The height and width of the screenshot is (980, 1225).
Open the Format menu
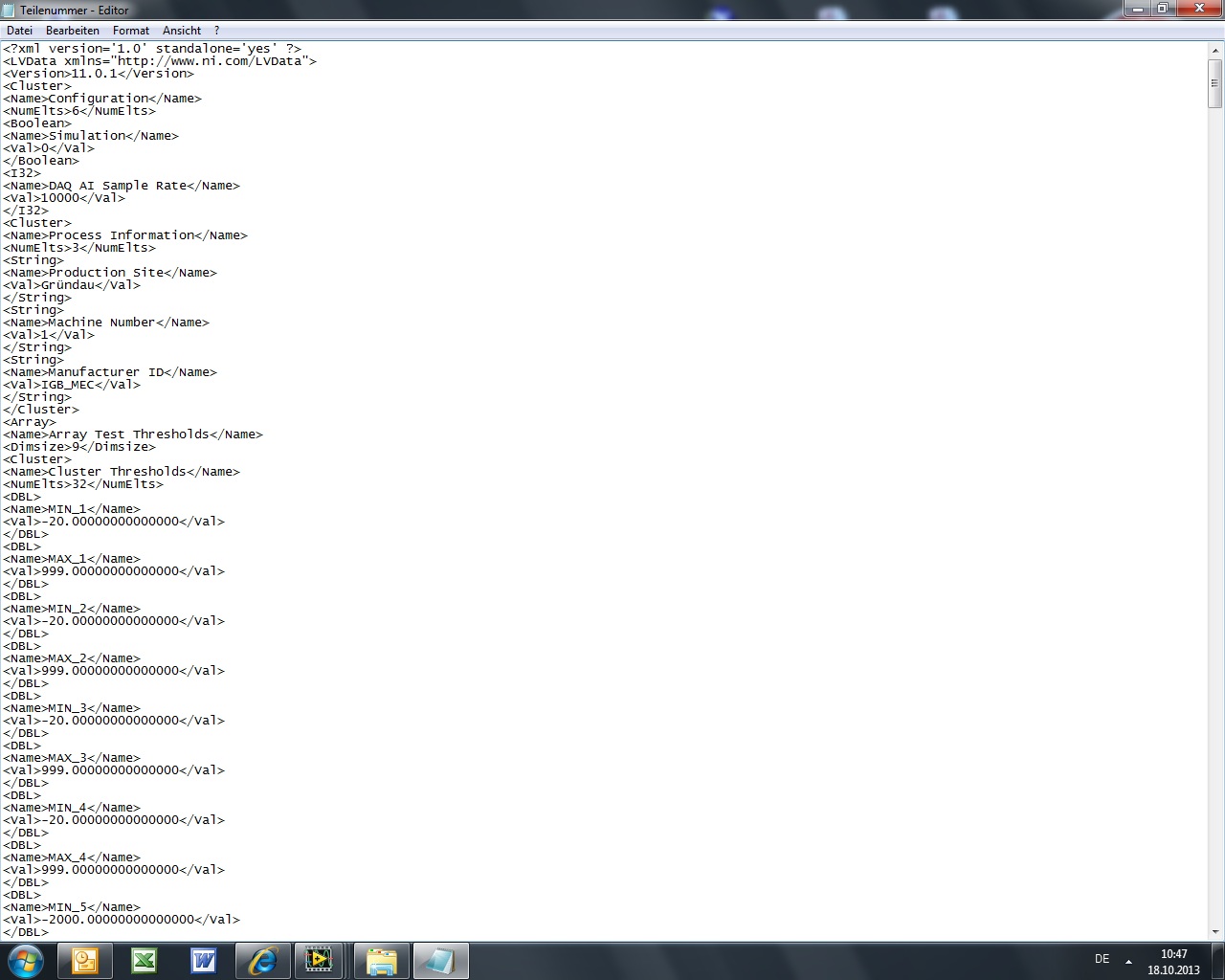[x=131, y=31]
